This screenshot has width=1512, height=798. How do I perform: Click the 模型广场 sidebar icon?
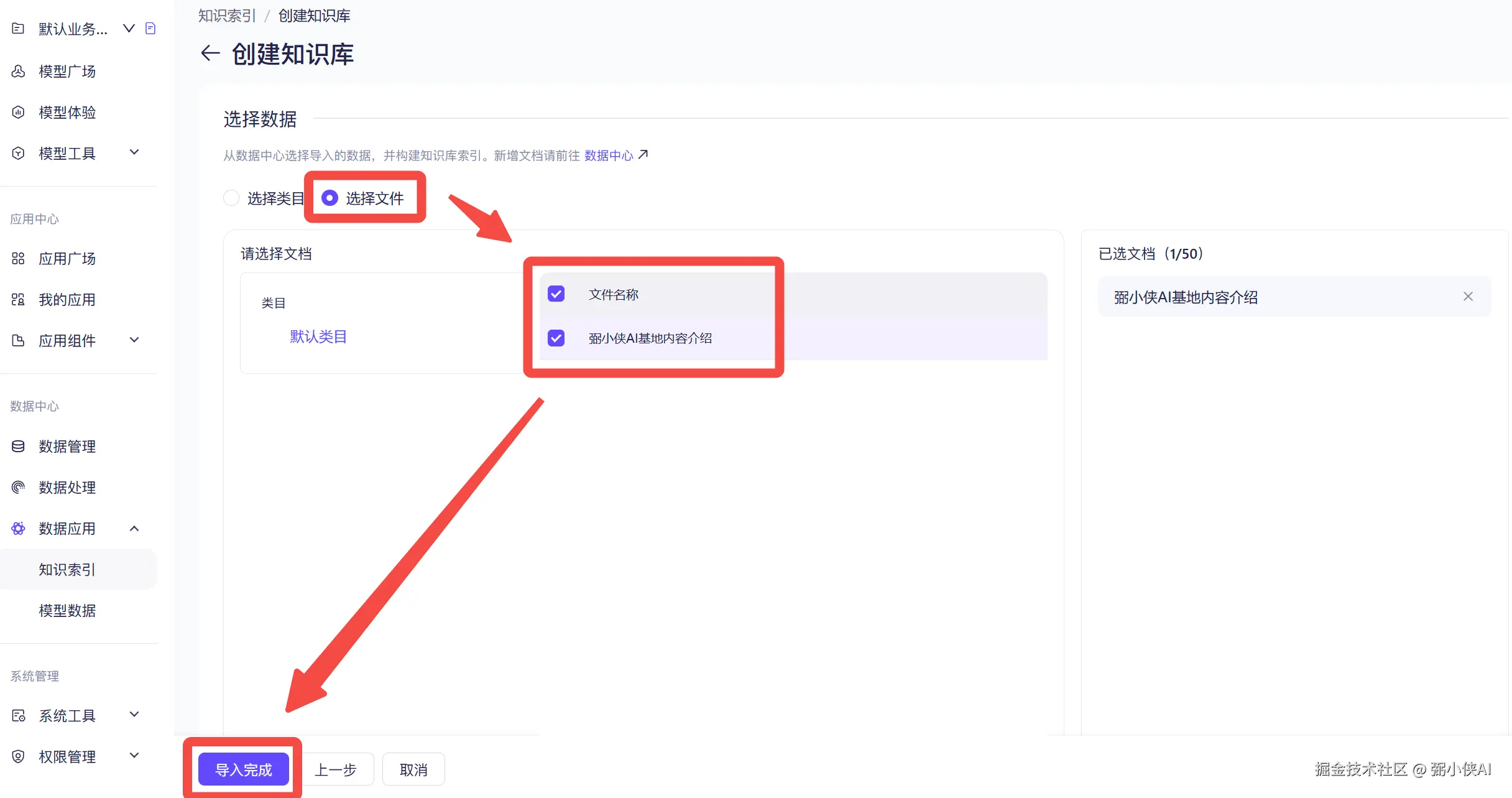[18, 72]
